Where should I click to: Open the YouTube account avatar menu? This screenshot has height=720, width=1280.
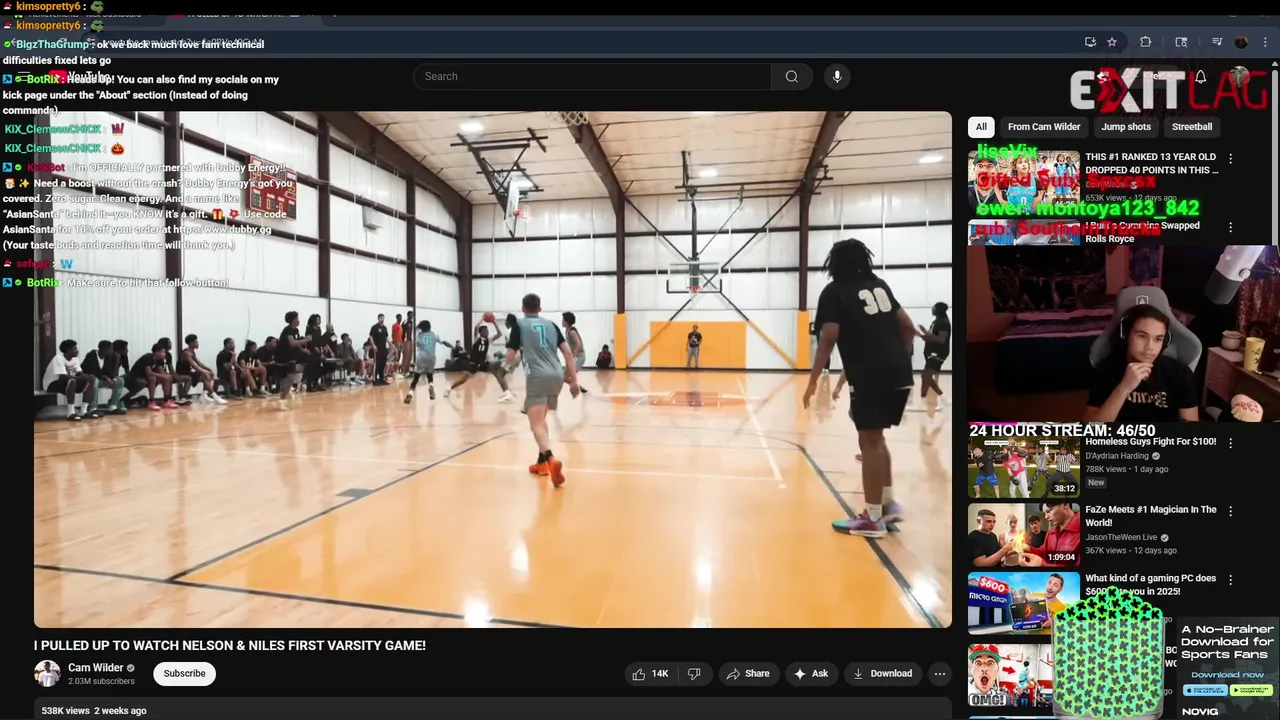1240,77
